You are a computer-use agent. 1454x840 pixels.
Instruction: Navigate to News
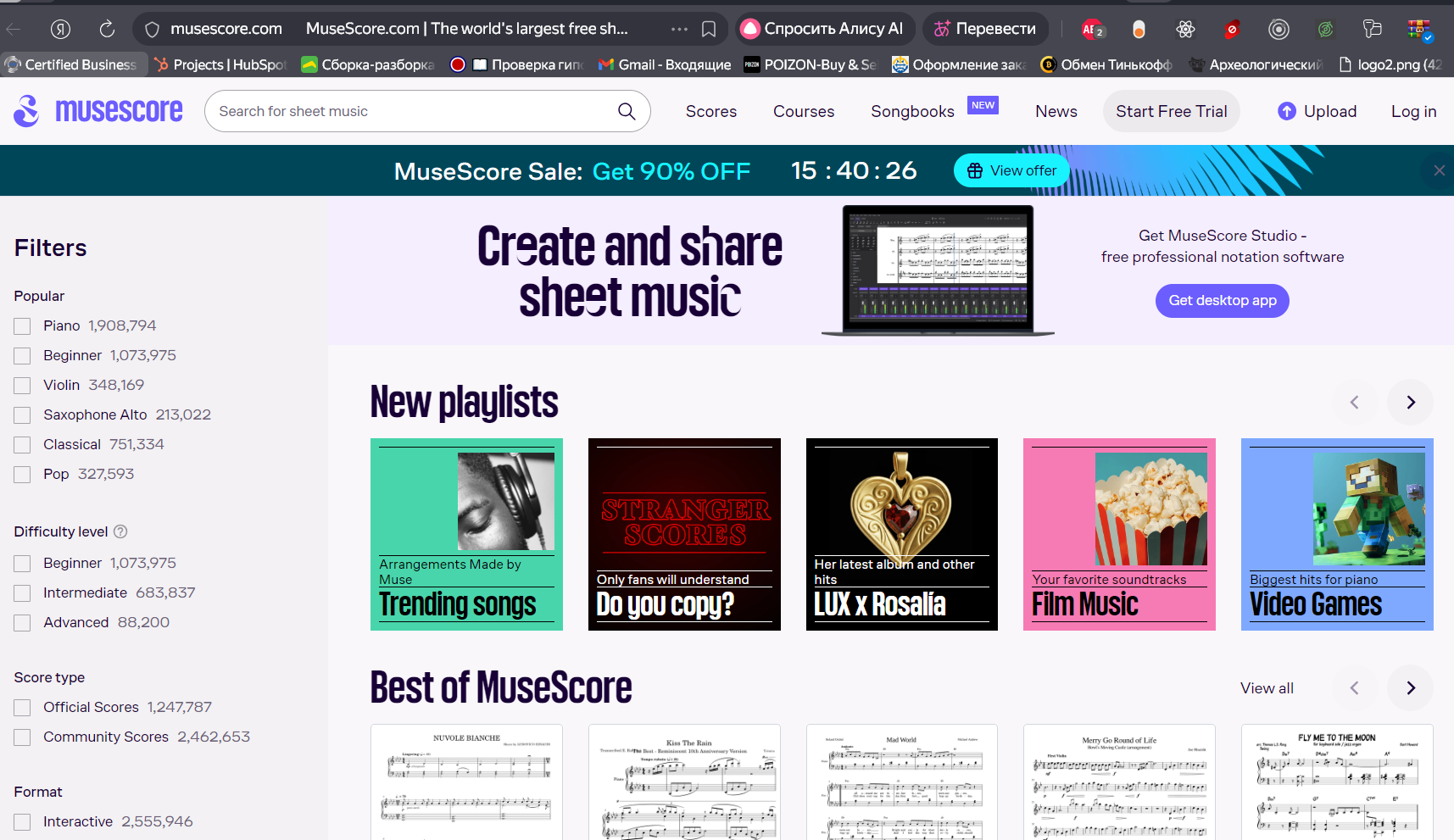pyautogui.click(x=1056, y=111)
